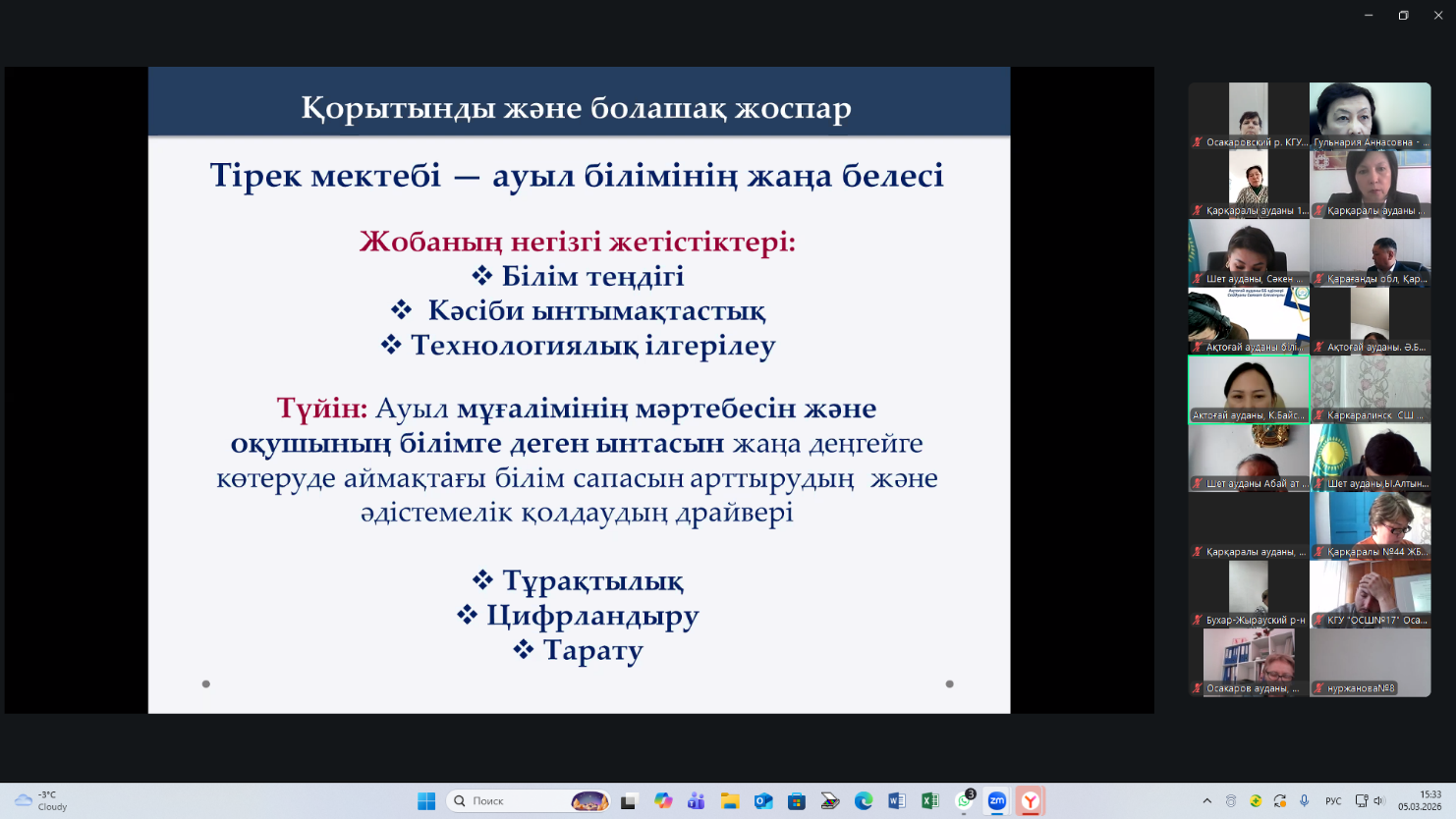This screenshot has height=819, width=1456.
Task: Open Microsoft Teams from taskbar
Action: point(696,801)
